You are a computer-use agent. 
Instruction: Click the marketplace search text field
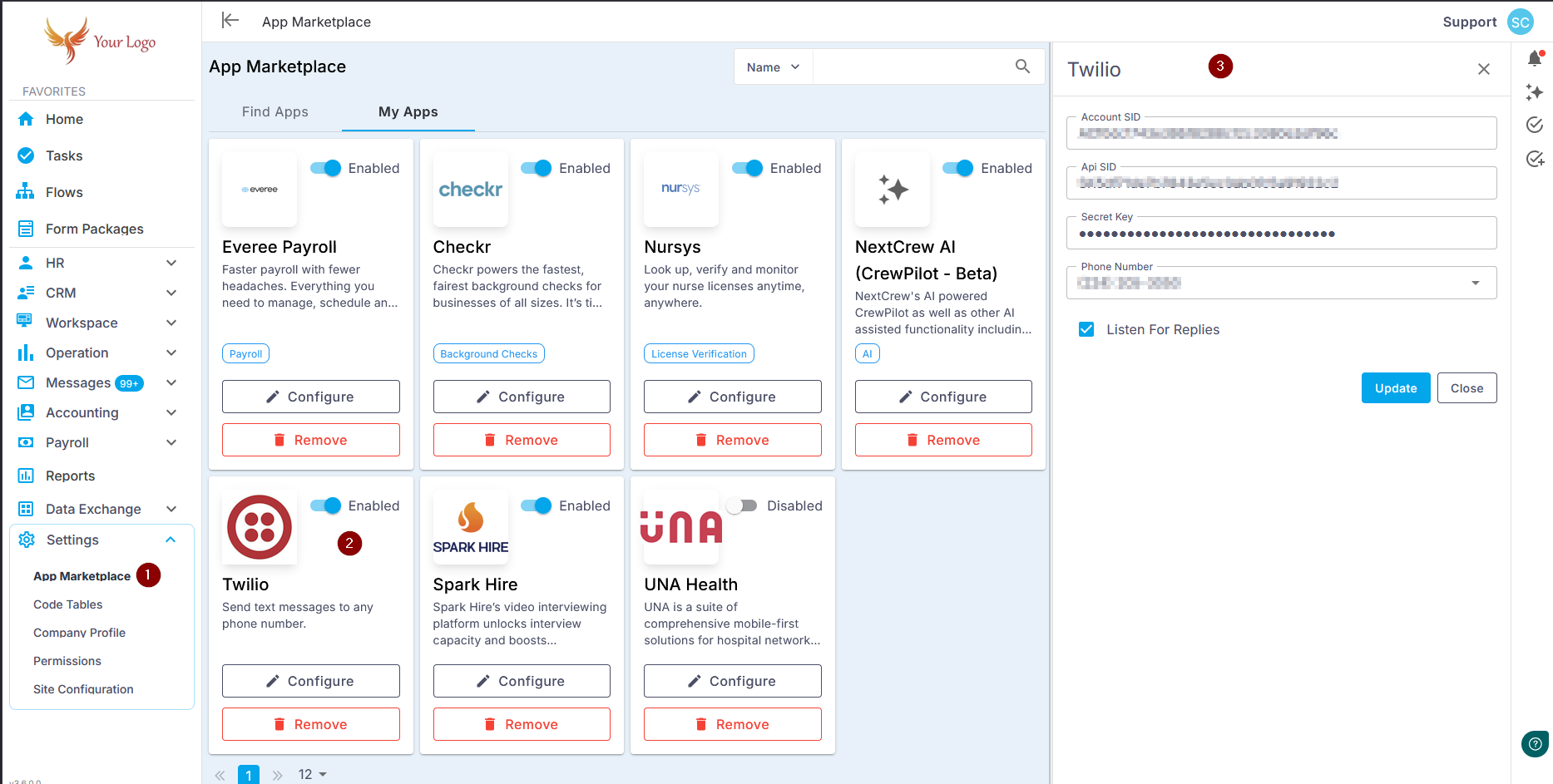[x=913, y=67]
